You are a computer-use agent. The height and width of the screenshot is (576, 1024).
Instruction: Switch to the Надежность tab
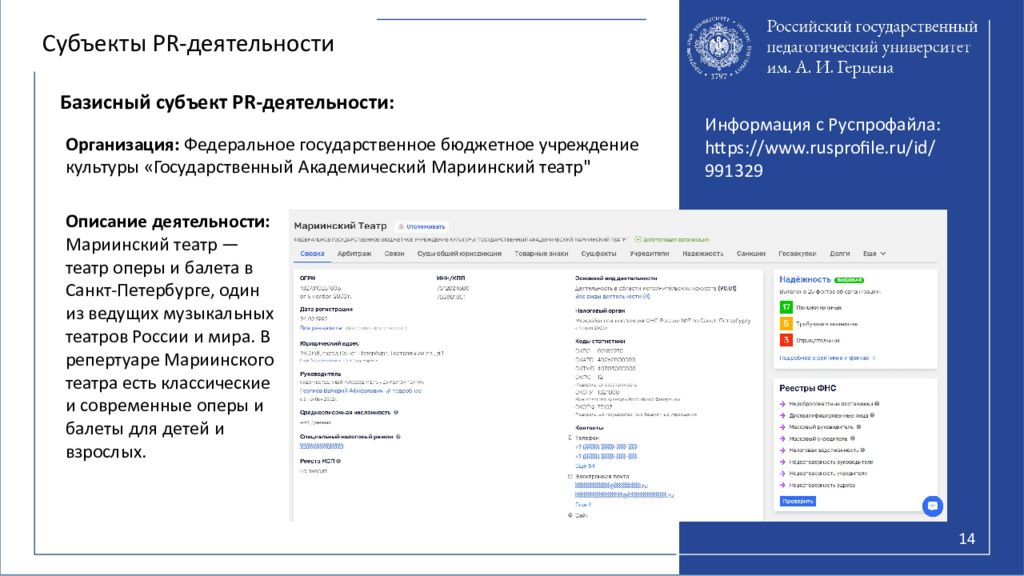point(703,253)
